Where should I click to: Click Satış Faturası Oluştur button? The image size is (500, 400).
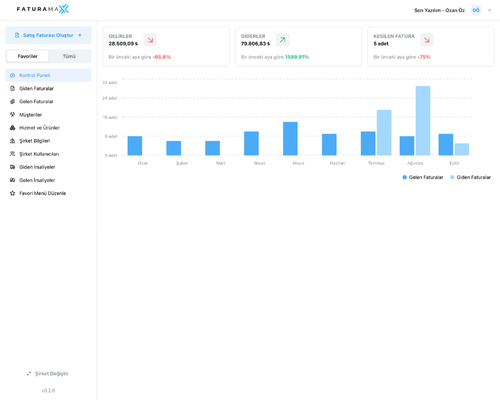tap(48, 35)
